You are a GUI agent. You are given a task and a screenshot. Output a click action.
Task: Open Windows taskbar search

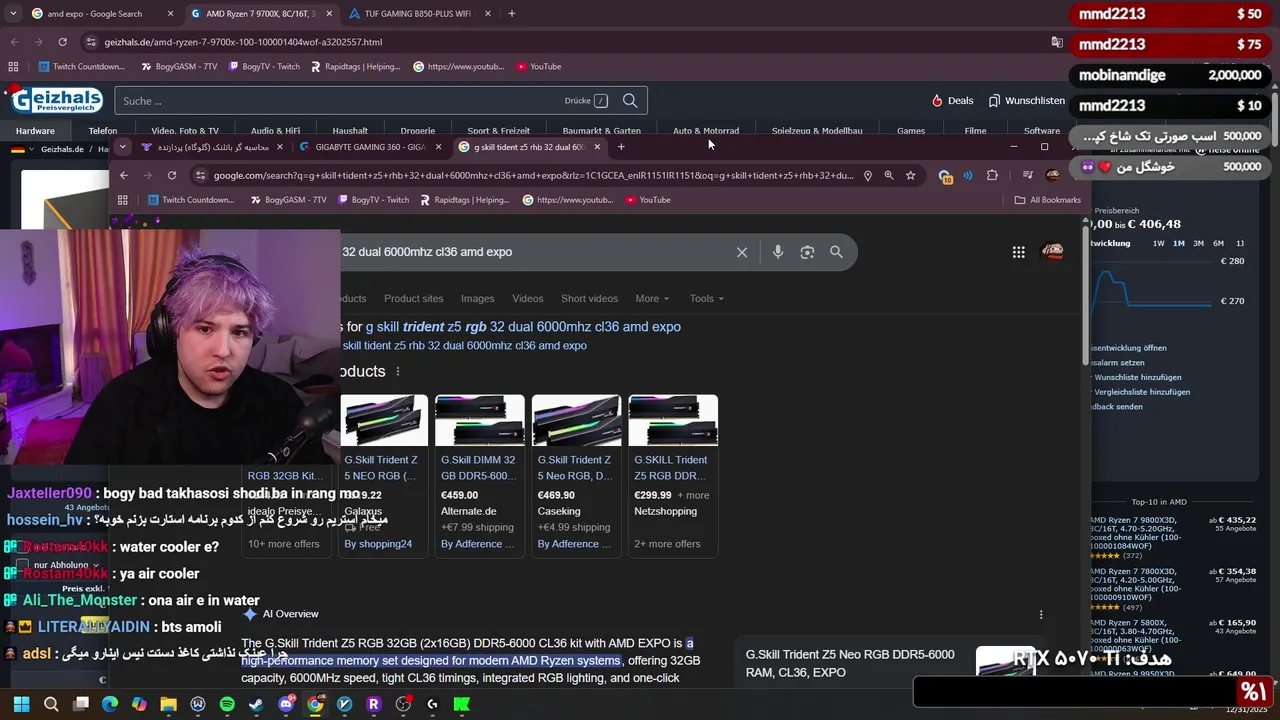51,704
